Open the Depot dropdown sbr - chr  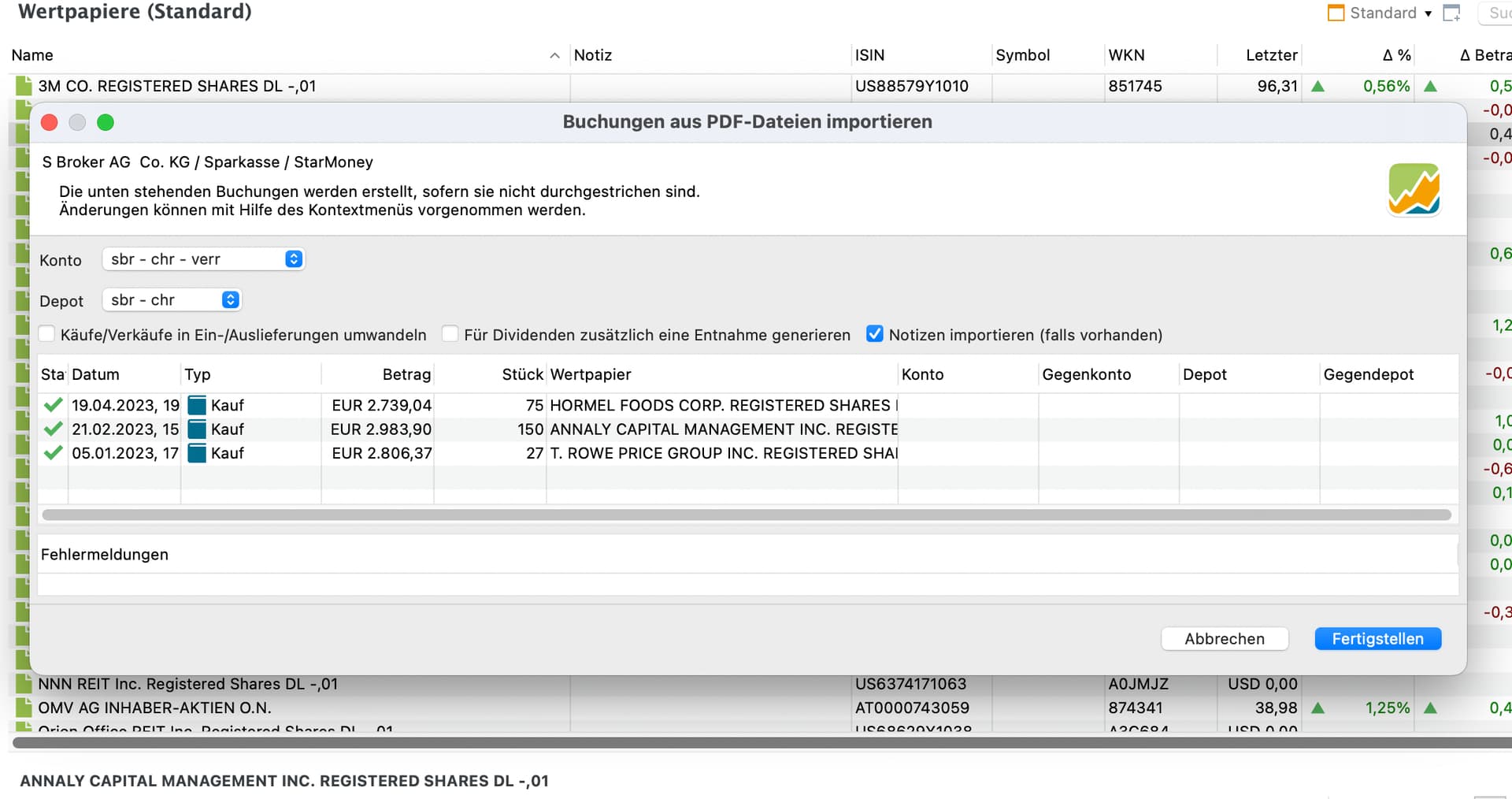point(172,300)
